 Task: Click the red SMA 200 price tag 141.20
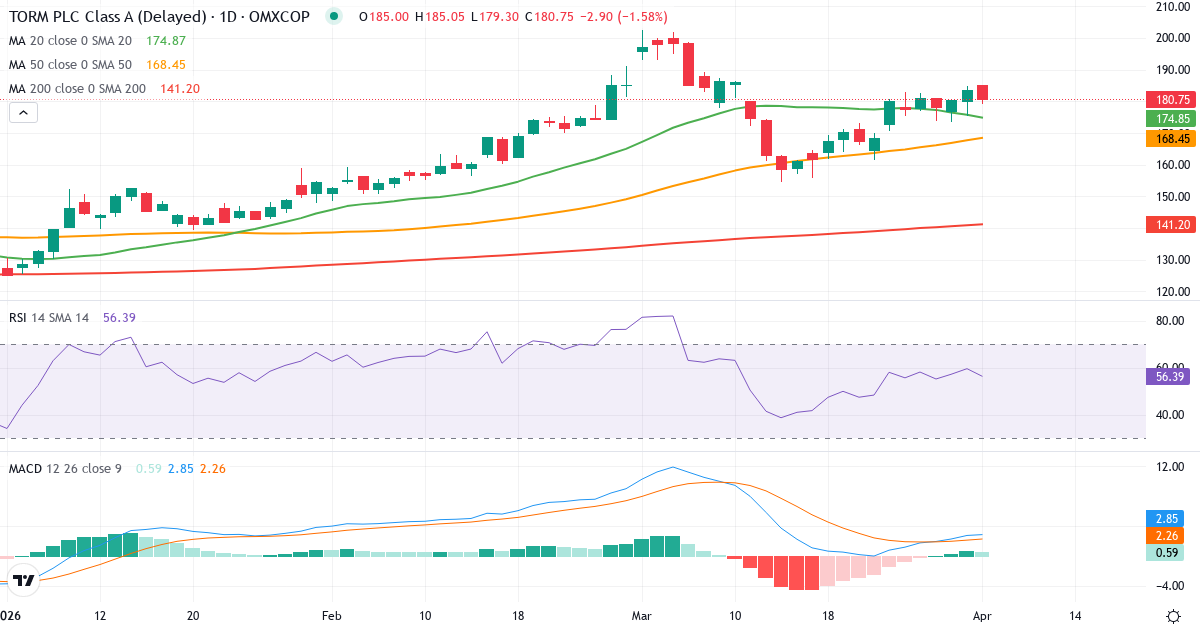(1171, 225)
